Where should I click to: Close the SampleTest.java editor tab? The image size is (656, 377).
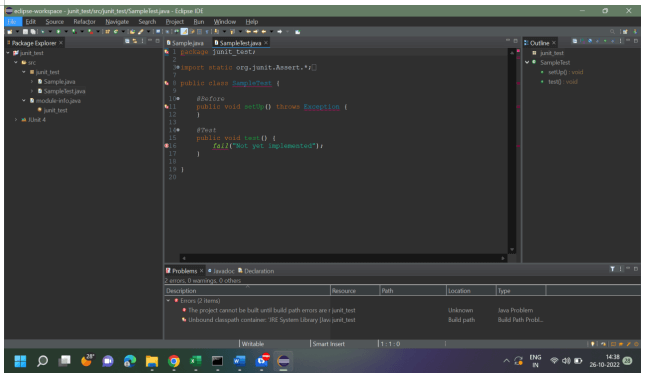point(266,43)
